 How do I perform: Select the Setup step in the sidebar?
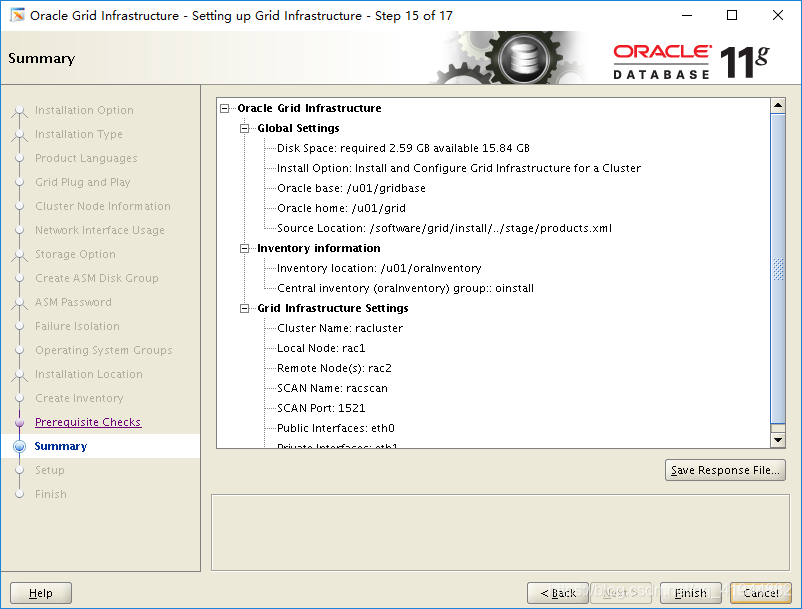click(50, 470)
